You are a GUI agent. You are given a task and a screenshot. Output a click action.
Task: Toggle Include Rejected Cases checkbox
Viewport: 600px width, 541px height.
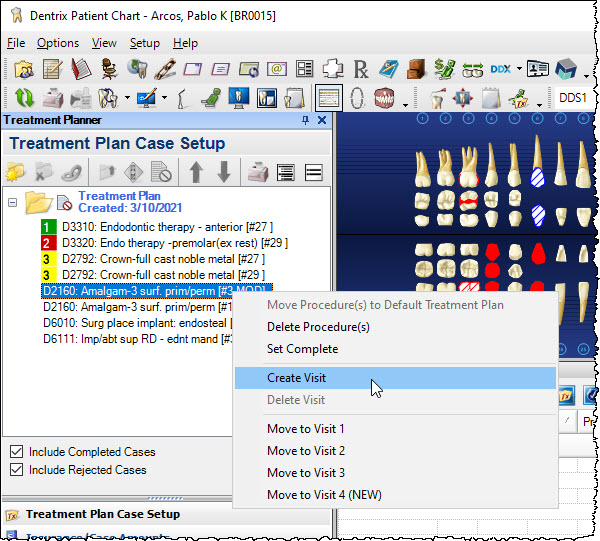click(x=16, y=469)
